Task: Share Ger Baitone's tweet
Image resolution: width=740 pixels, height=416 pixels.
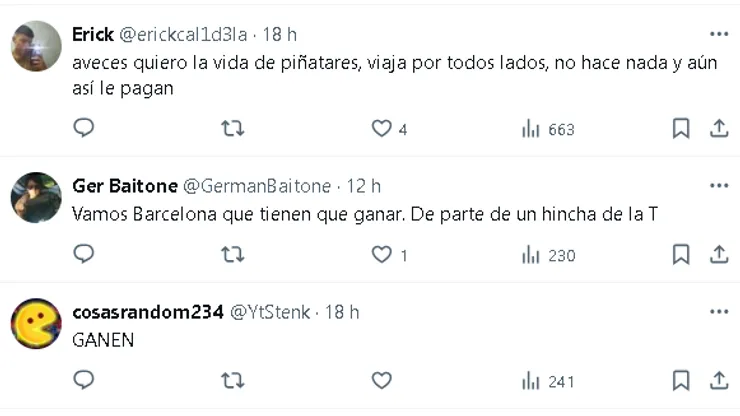Action: [x=718, y=255]
